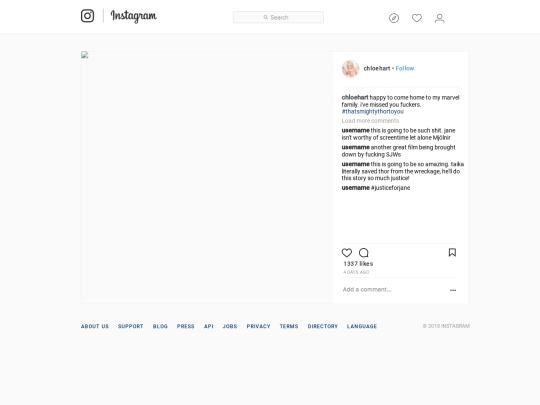Open the profile person icon
This screenshot has height=405, width=540.
pyautogui.click(x=439, y=18)
